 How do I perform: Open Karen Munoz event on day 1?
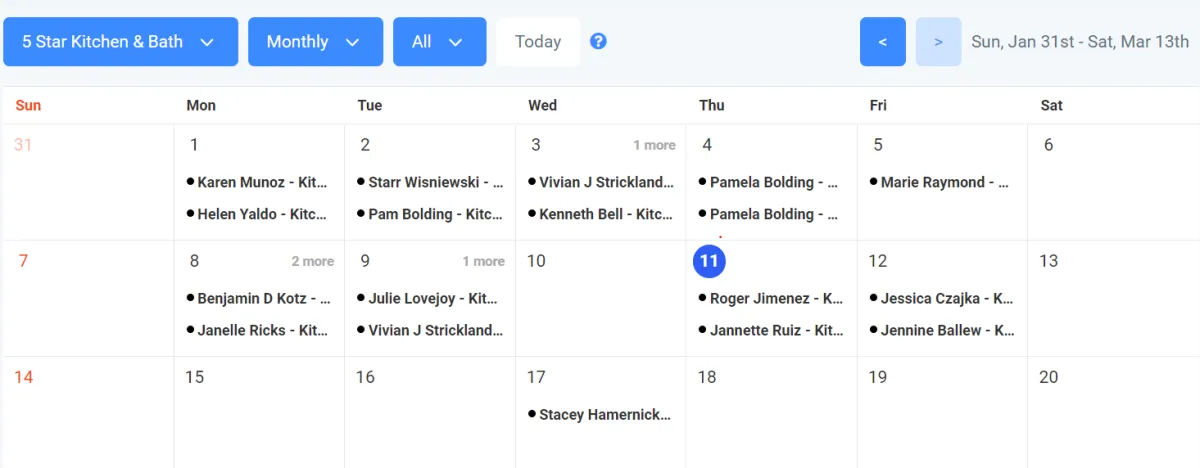coord(262,182)
